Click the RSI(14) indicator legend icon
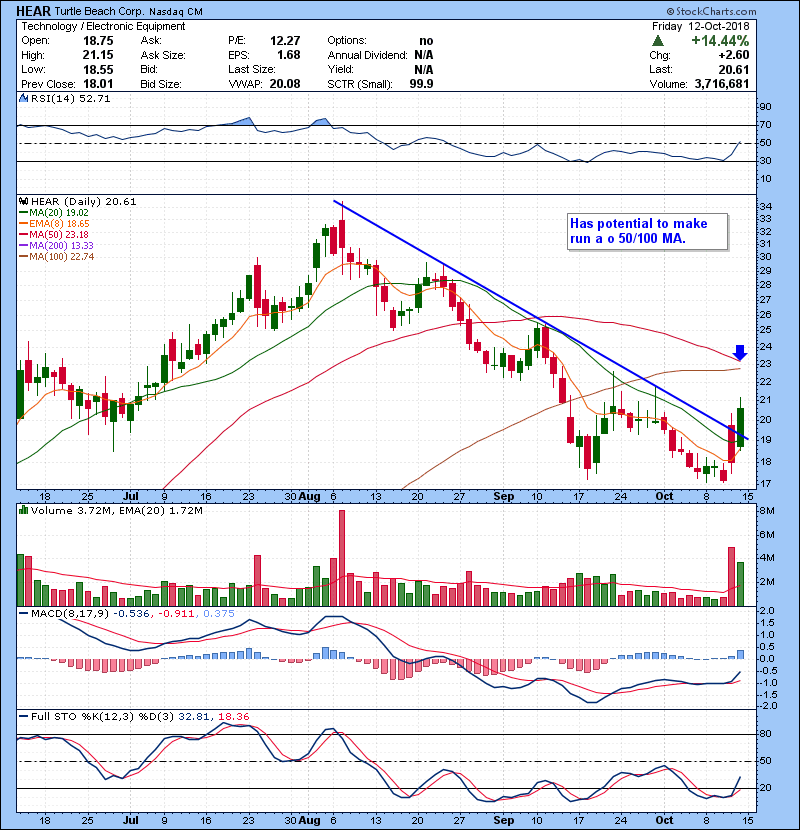Viewport: 800px width, 830px height. point(24,99)
